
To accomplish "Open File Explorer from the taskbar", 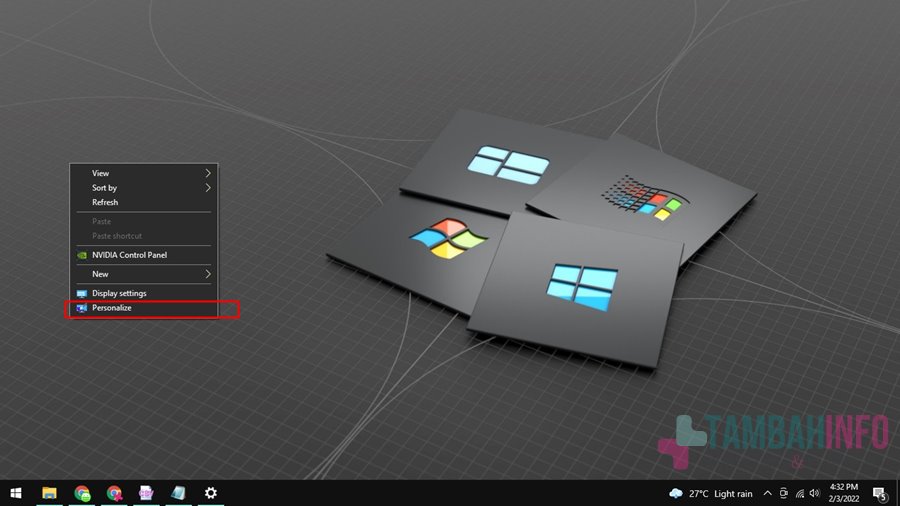I will point(49,493).
